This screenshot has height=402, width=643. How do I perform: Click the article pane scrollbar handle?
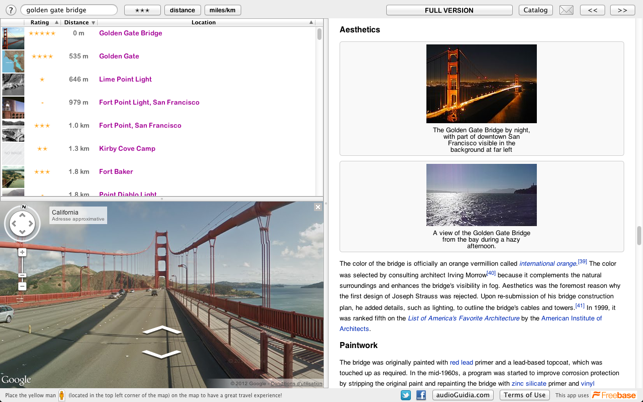click(639, 235)
